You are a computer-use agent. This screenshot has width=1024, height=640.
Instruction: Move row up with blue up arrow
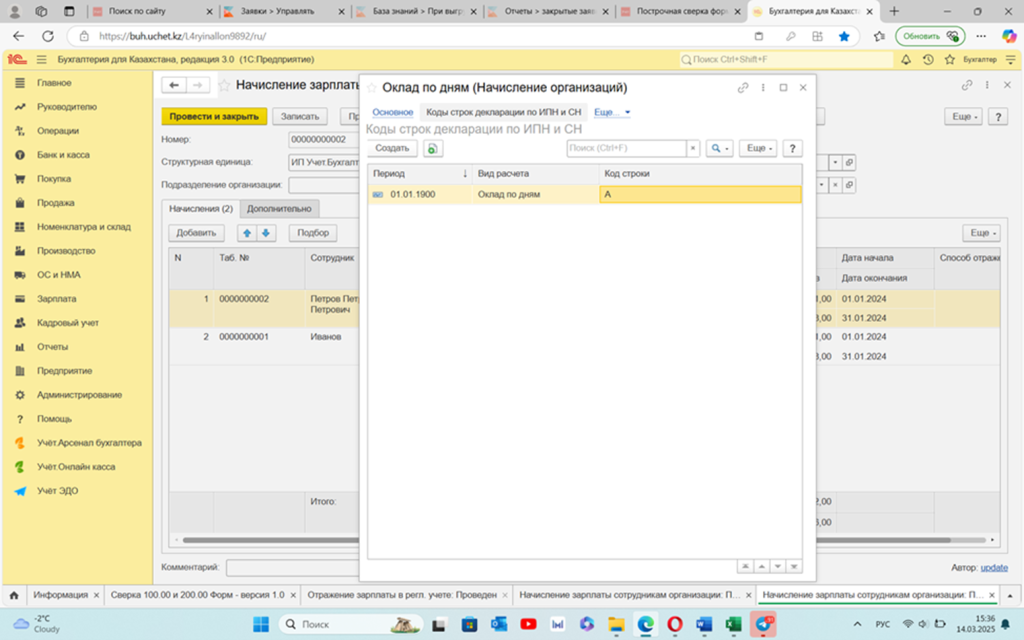point(247,233)
